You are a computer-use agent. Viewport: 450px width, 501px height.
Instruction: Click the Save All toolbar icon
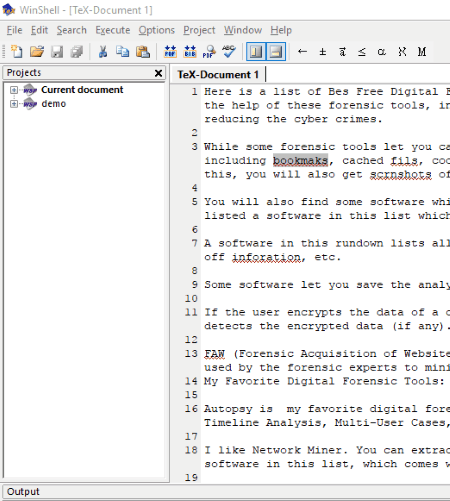(x=77, y=52)
